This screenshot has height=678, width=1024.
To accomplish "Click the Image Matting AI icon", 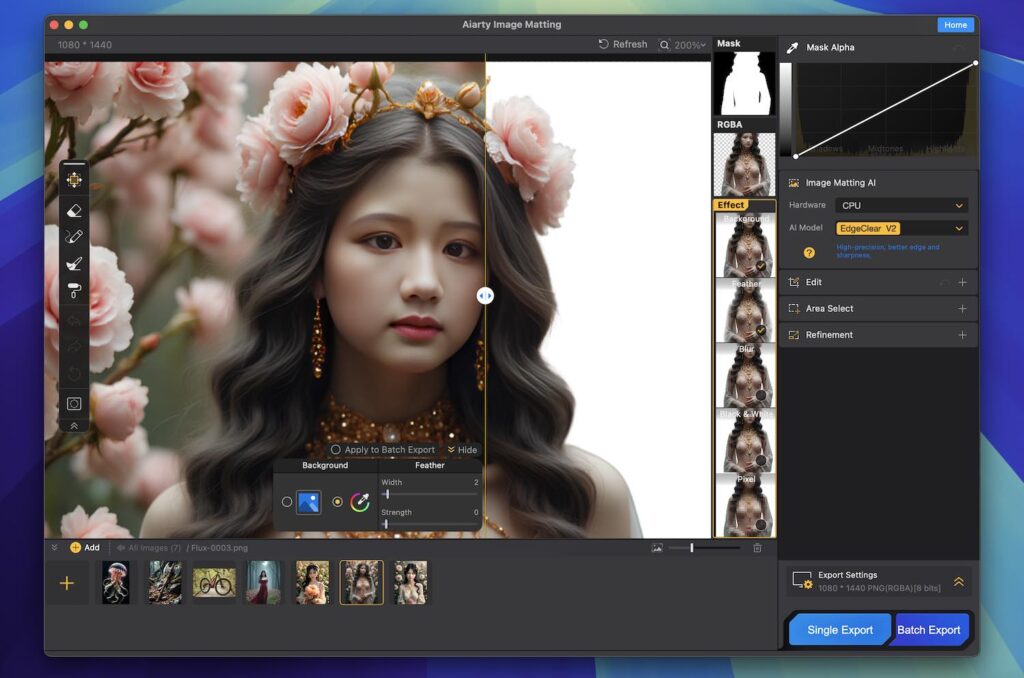I will (793, 183).
